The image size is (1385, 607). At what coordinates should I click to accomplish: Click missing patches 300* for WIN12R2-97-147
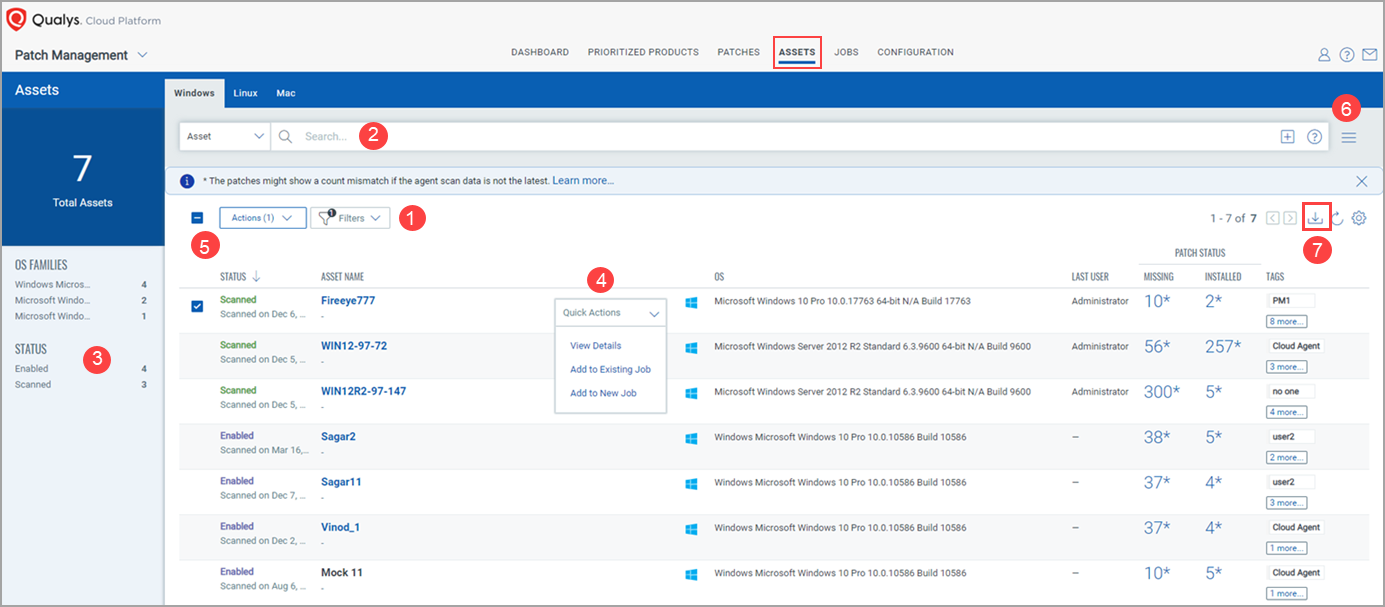click(x=1162, y=392)
